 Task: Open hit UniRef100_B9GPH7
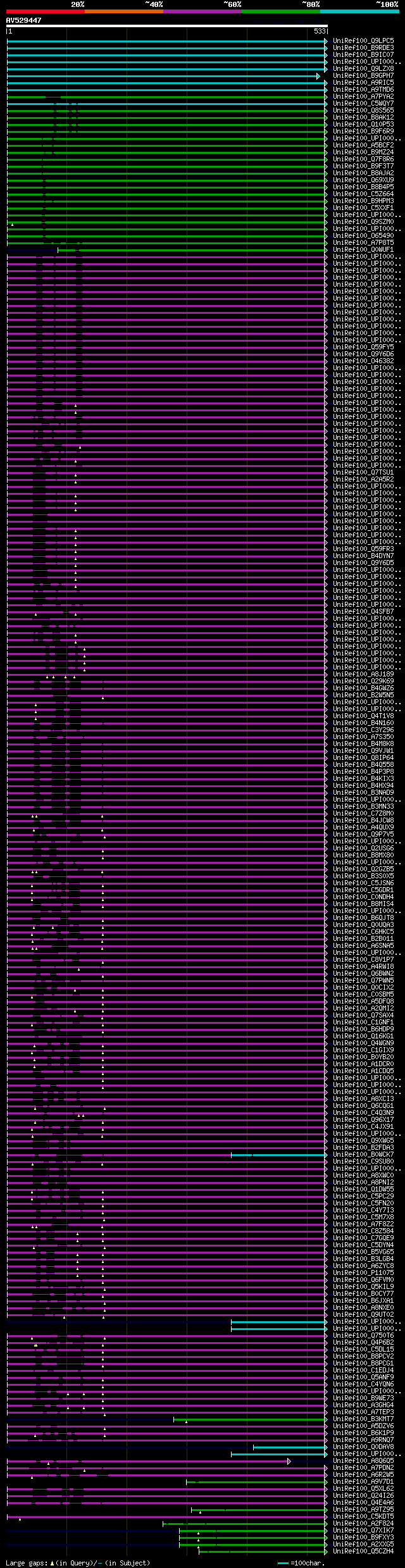(363, 75)
